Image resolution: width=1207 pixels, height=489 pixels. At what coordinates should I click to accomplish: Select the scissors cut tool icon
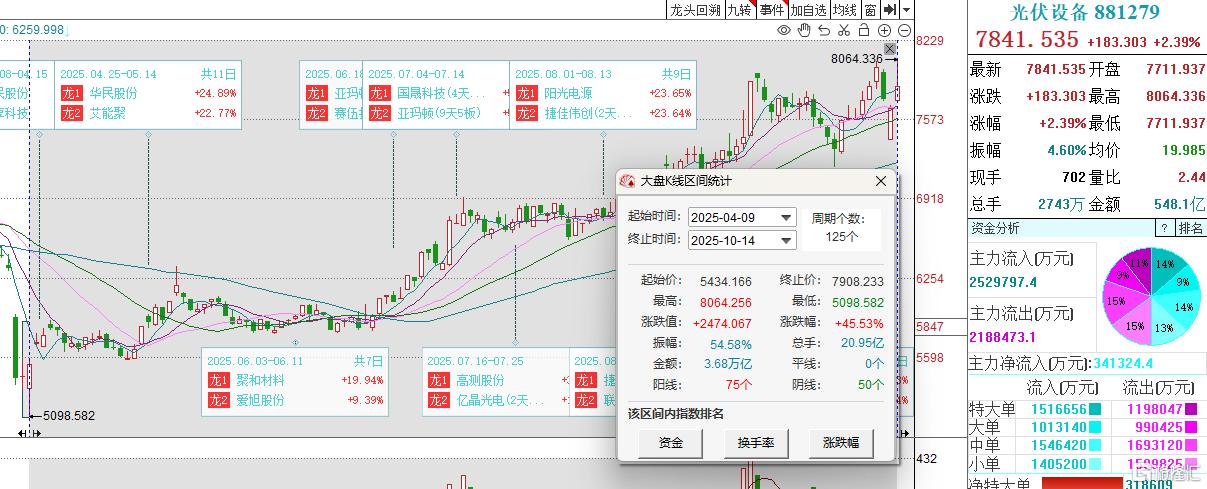click(x=844, y=31)
